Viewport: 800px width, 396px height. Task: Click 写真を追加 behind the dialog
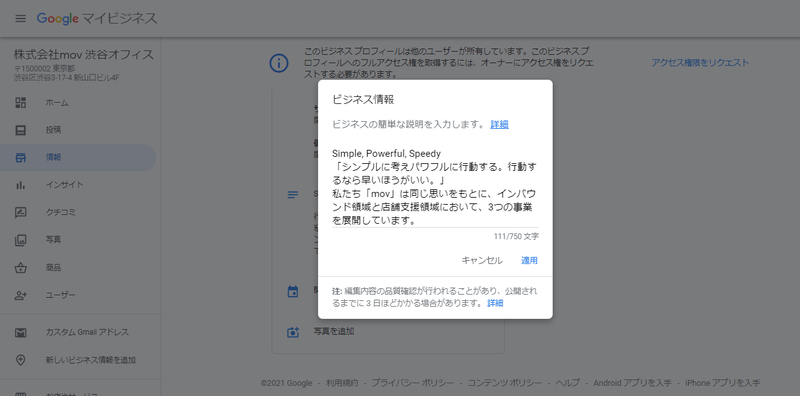coord(334,332)
